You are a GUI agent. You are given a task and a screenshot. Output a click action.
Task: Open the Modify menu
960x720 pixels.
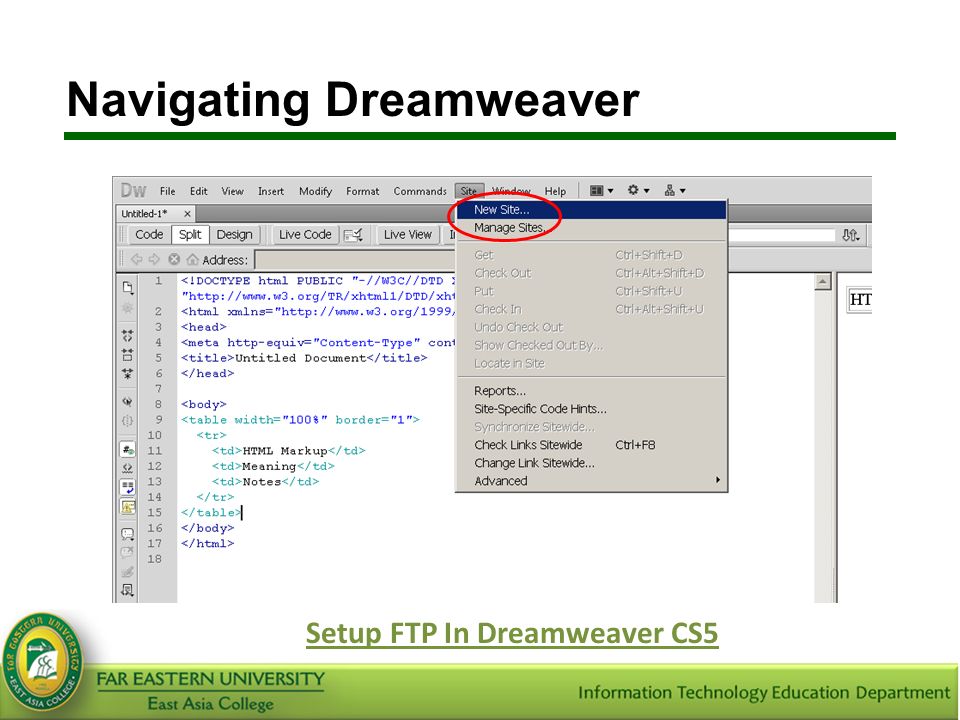pos(315,191)
